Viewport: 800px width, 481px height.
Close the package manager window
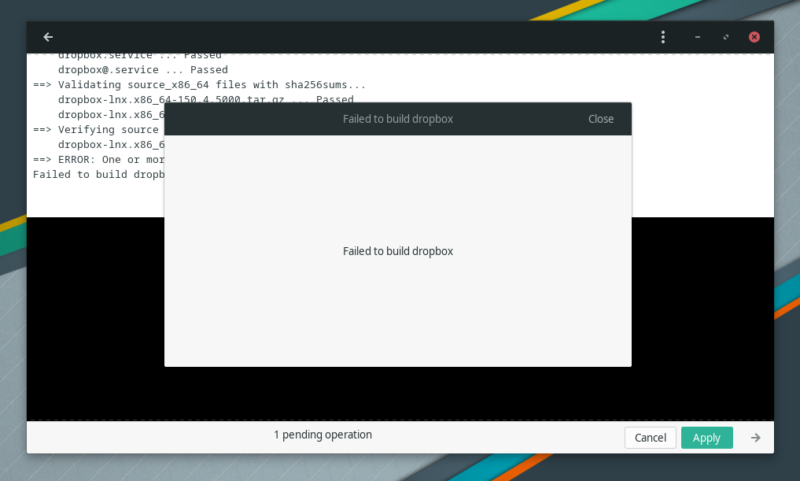click(754, 37)
